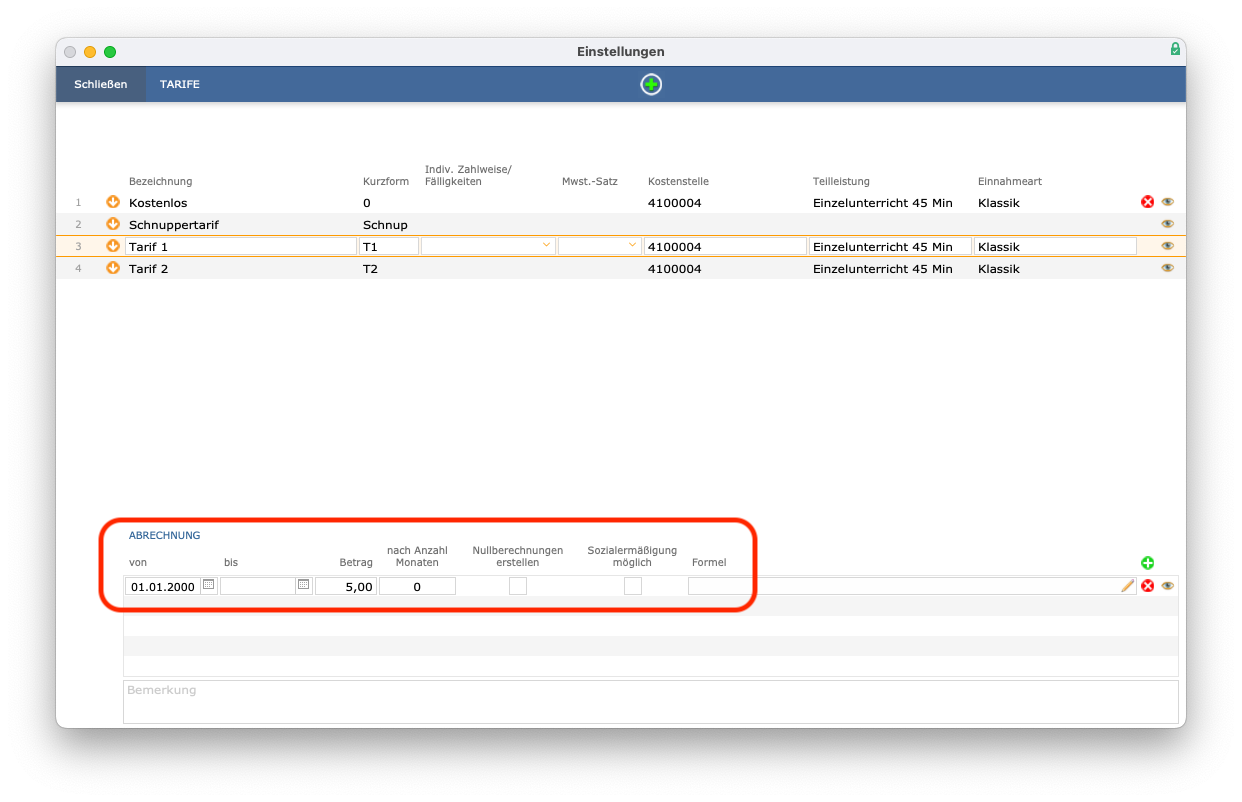Click the T1 Kurzform field
Viewport: 1242px width, 802px height.
pos(389,246)
